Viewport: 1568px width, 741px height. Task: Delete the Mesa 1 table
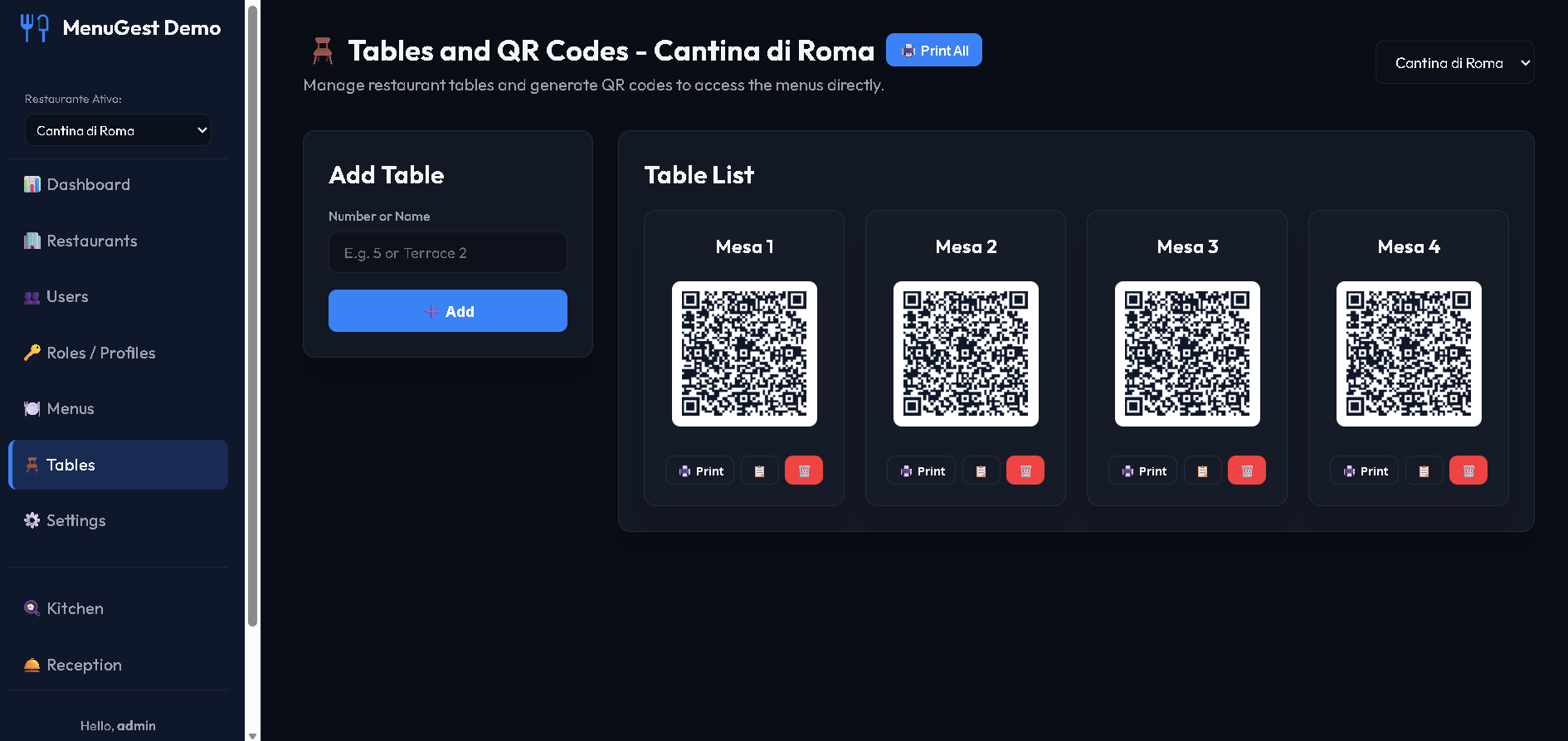[x=804, y=470]
